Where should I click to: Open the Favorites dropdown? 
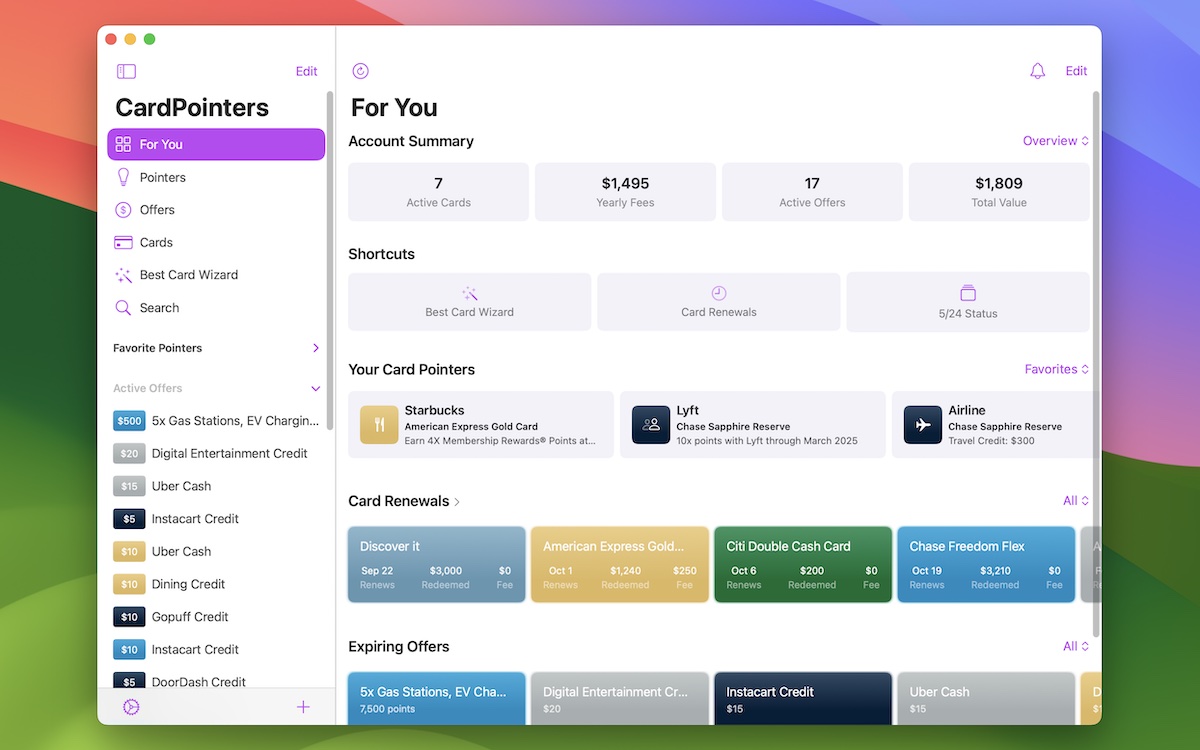pos(1057,369)
